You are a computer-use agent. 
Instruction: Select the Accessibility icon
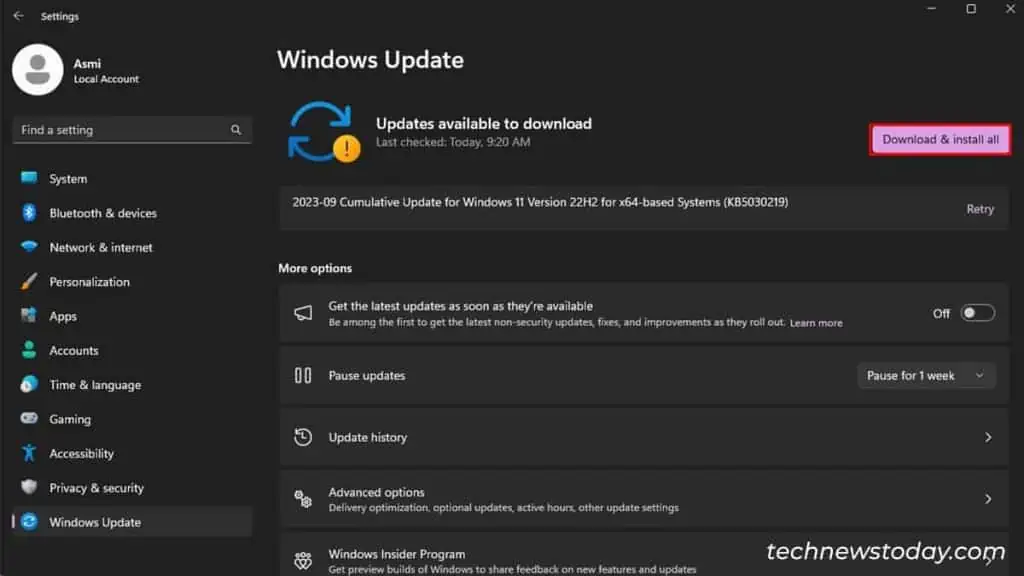coord(31,453)
